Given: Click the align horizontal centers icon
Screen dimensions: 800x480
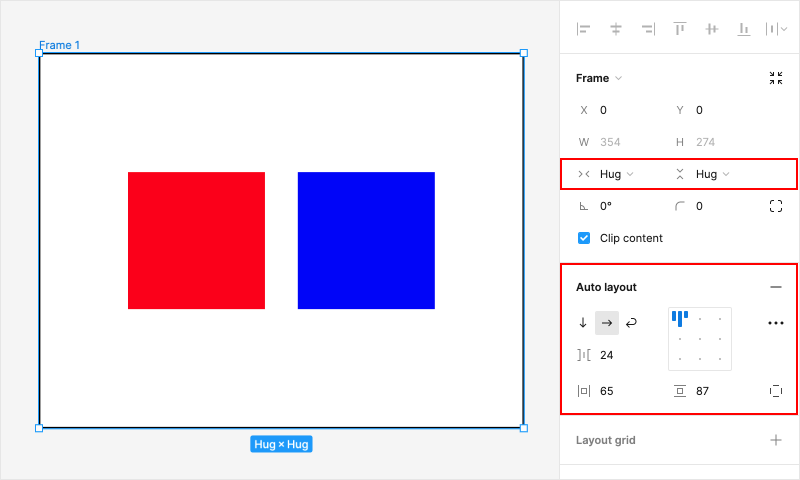Looking at the screenshot, I should tap(616, 29).
